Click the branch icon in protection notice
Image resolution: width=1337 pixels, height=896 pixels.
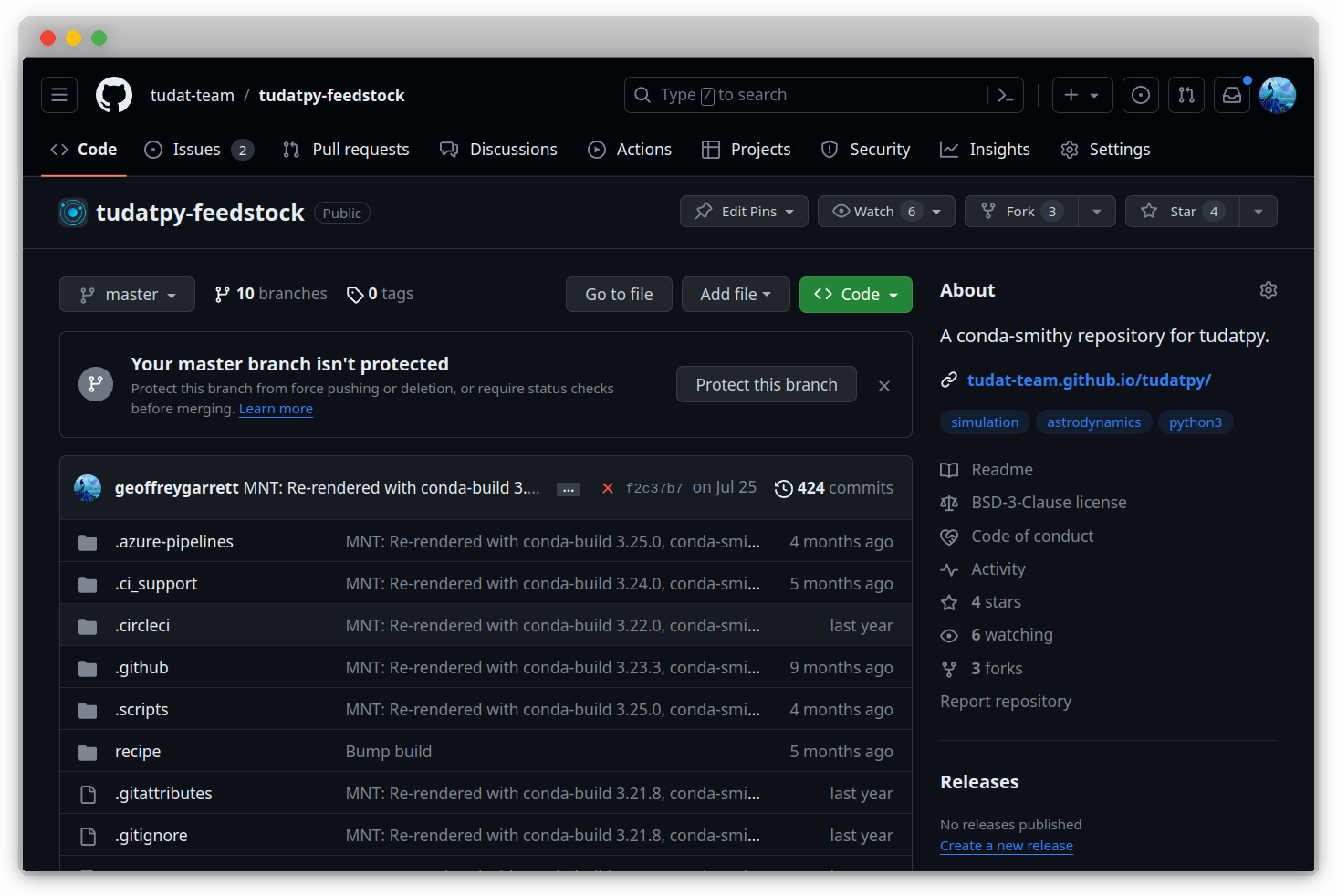(96, 384)
